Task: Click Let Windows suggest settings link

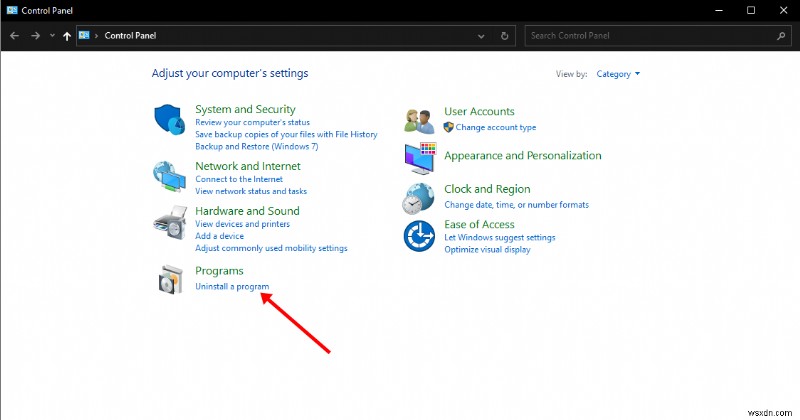Action: pyautogui.click(x=500, y=237)
